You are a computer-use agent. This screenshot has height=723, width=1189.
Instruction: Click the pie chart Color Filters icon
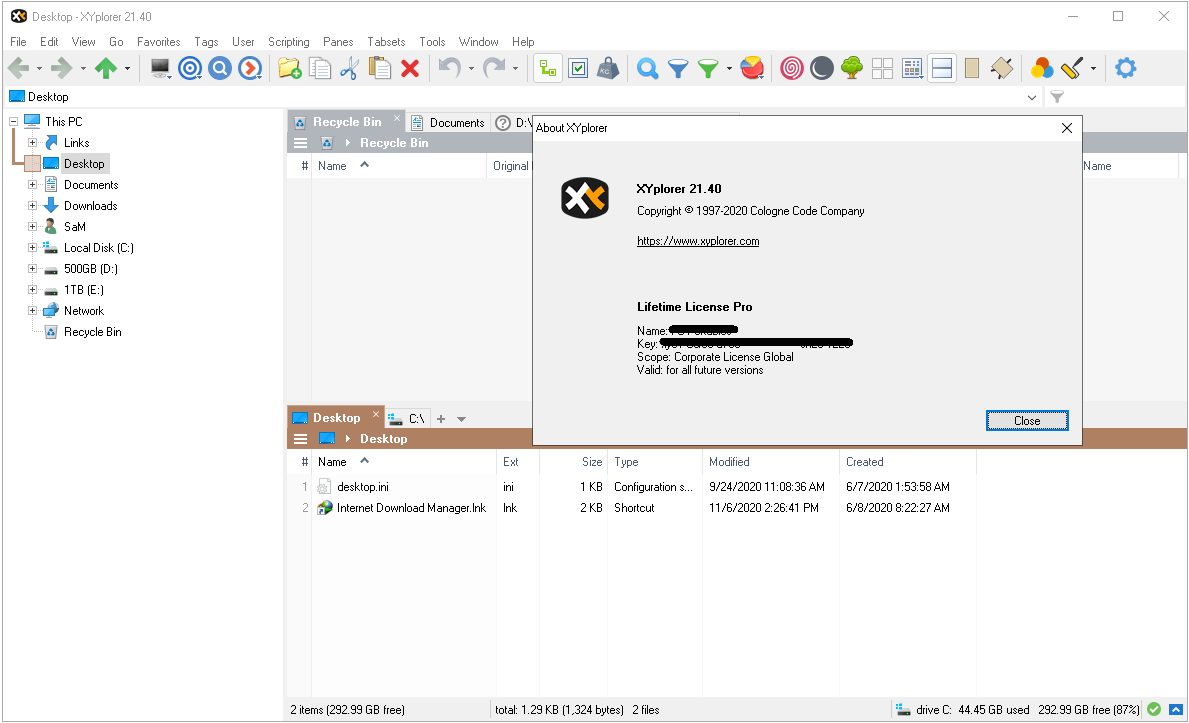(752, 68)
